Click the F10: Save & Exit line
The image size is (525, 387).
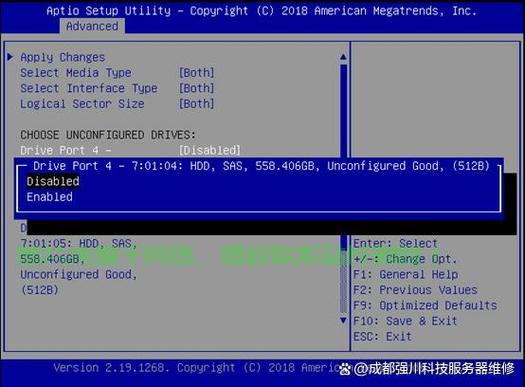[405, 321]
